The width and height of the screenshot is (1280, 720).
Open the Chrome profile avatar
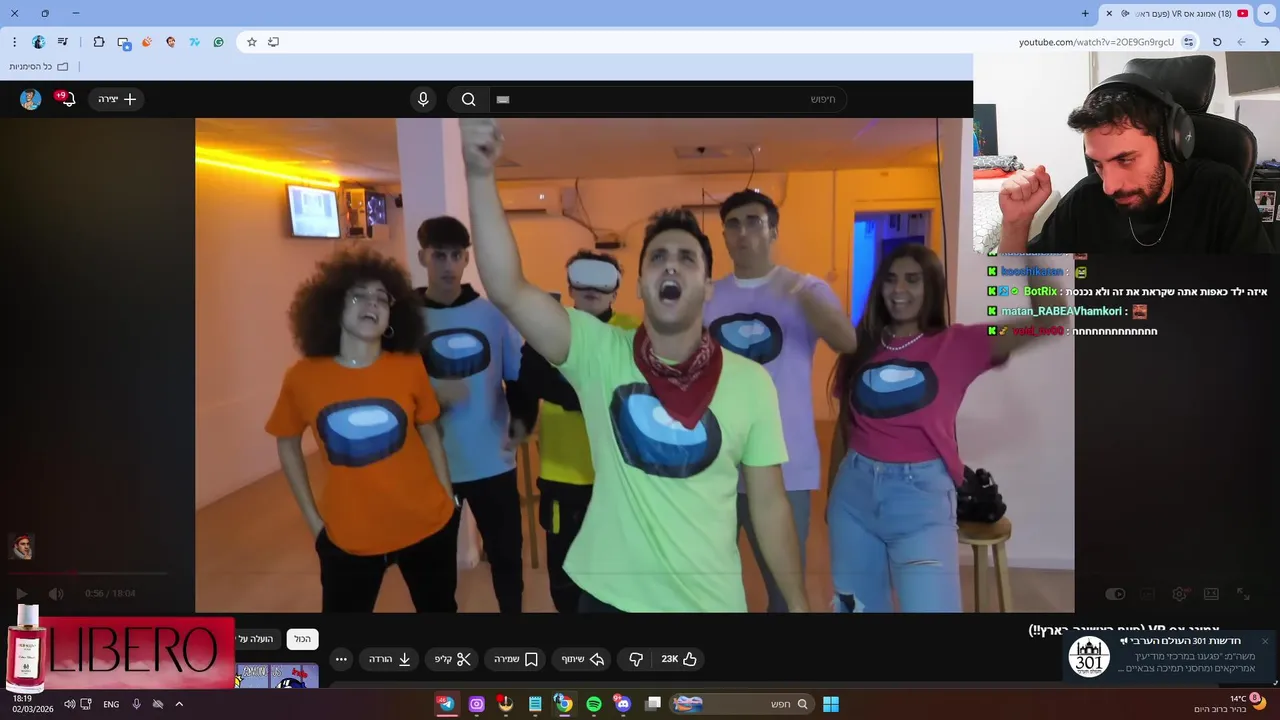point(39,42)
